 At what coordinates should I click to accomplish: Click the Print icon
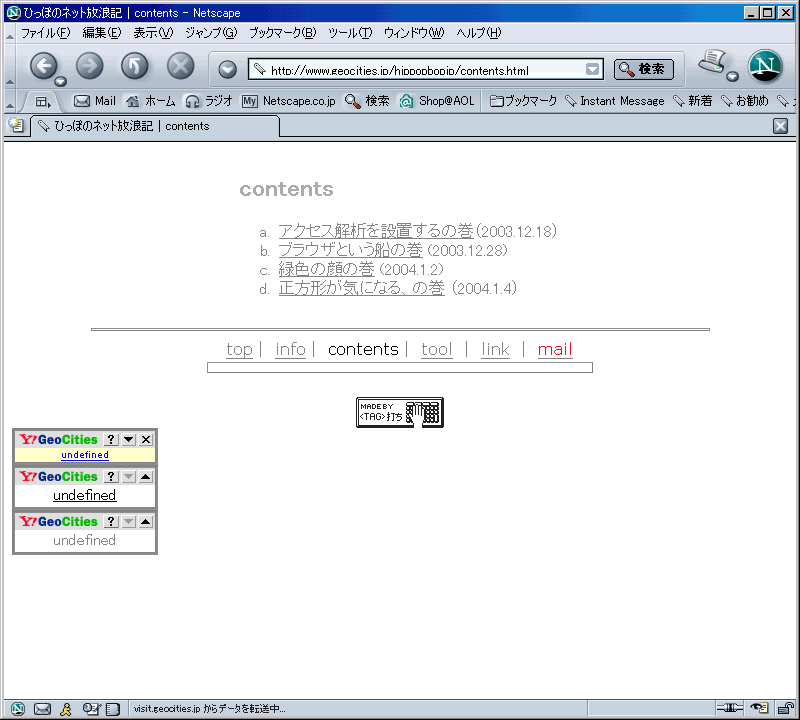[712, 62]
